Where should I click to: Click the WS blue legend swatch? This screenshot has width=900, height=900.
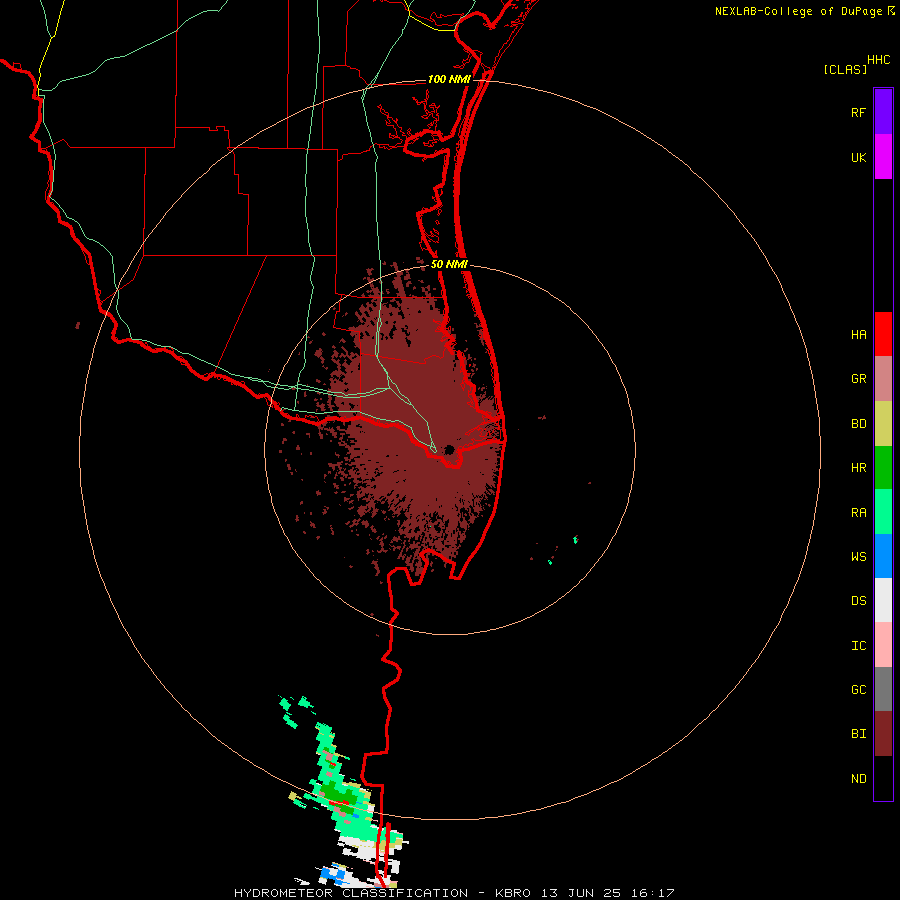[883, 556]
